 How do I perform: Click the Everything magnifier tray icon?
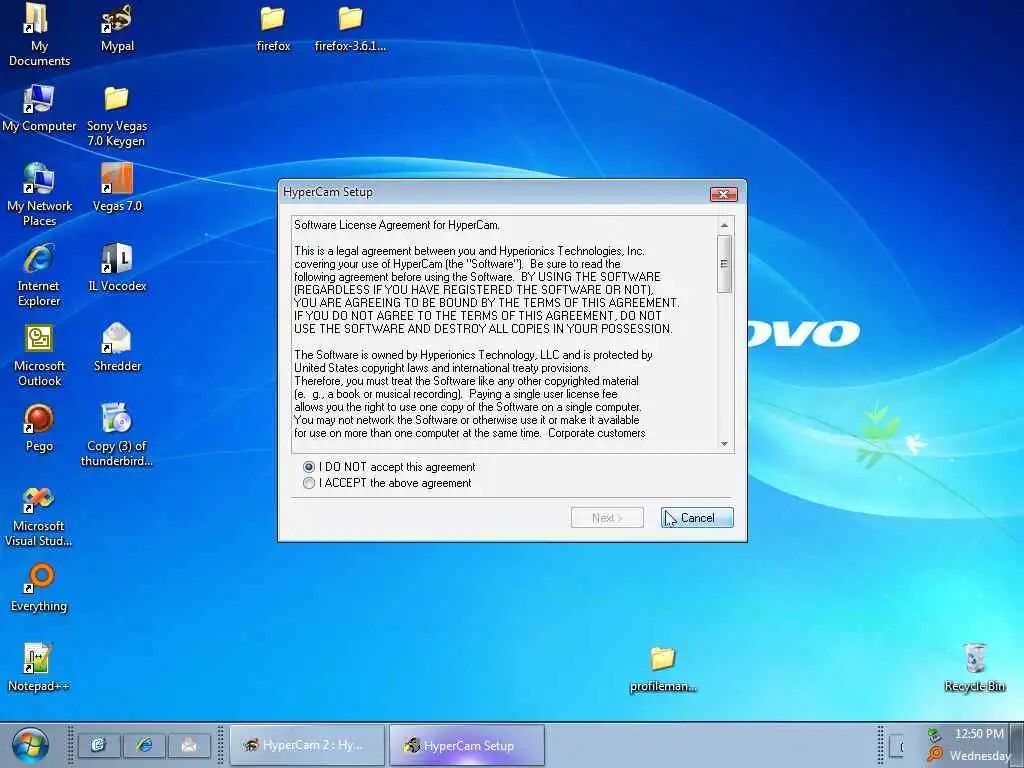[x=935, y=755]
